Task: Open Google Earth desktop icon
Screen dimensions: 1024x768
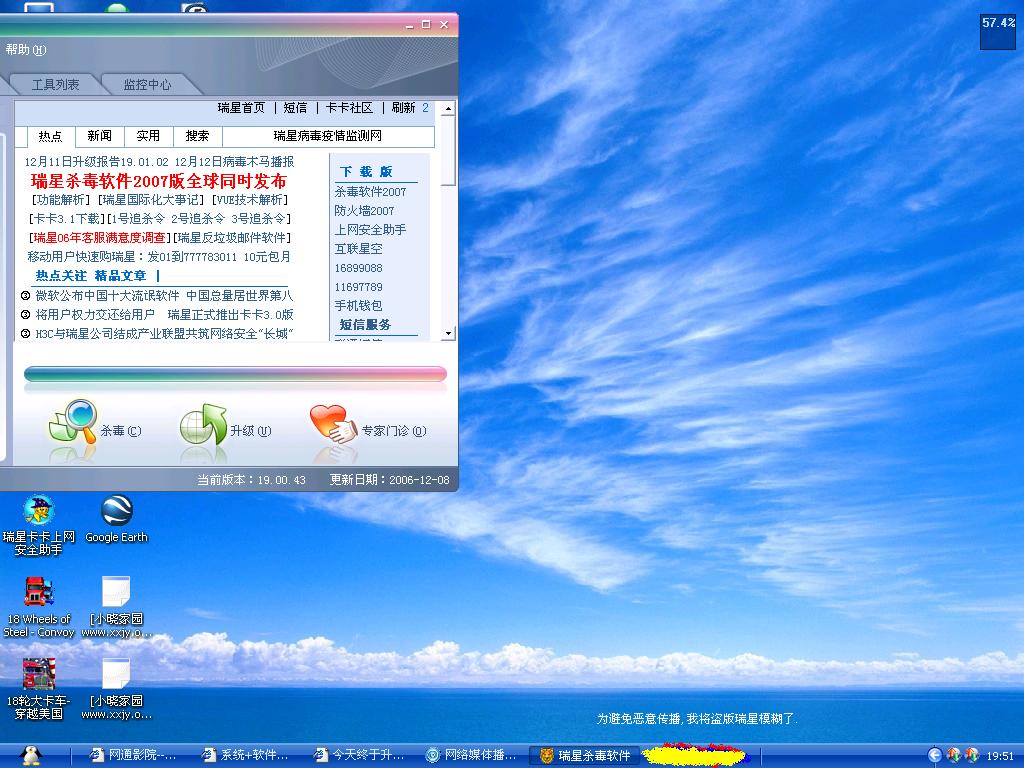Action: (x=117, y=520)
